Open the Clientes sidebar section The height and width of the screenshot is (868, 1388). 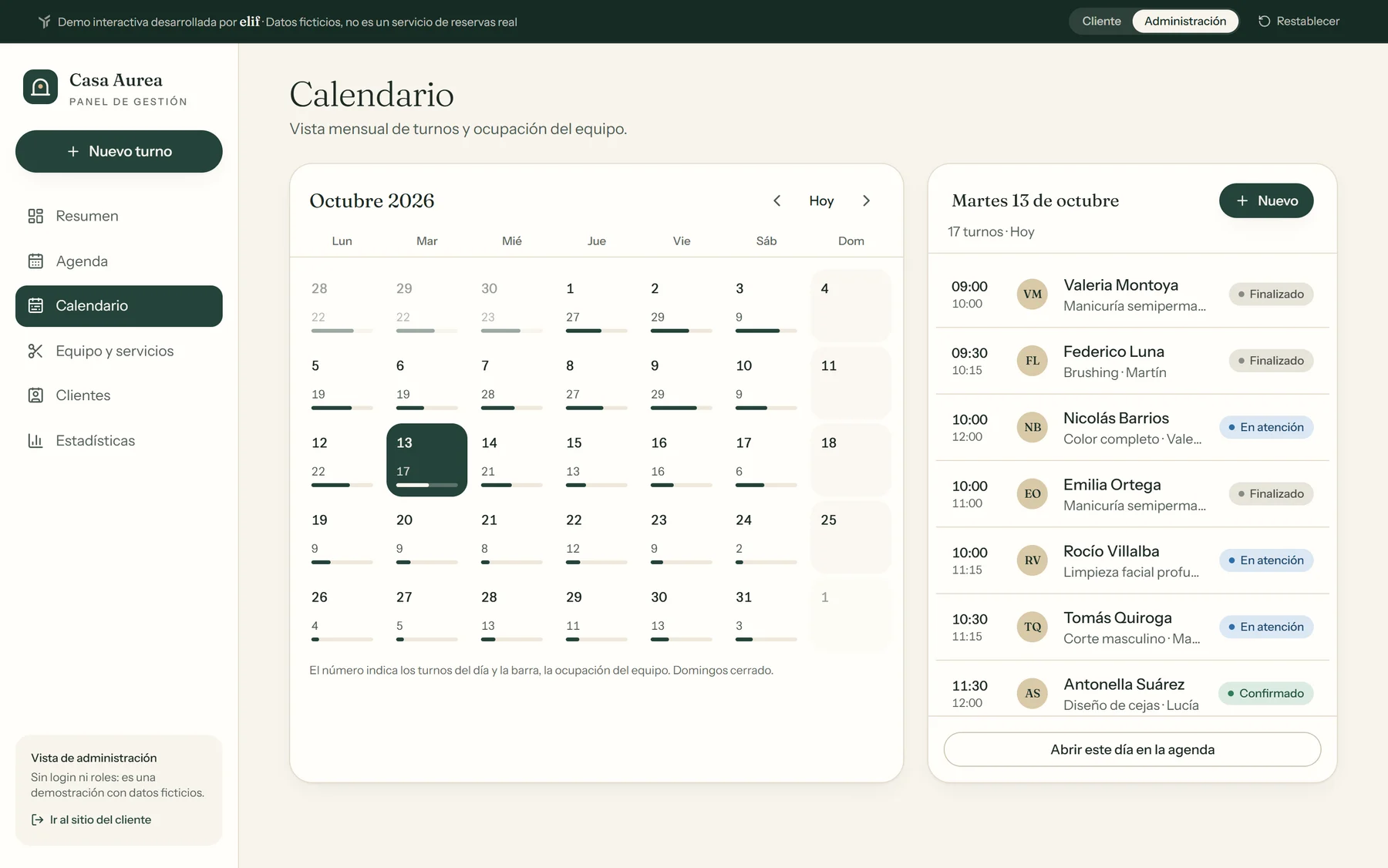(x=119, y=395)
